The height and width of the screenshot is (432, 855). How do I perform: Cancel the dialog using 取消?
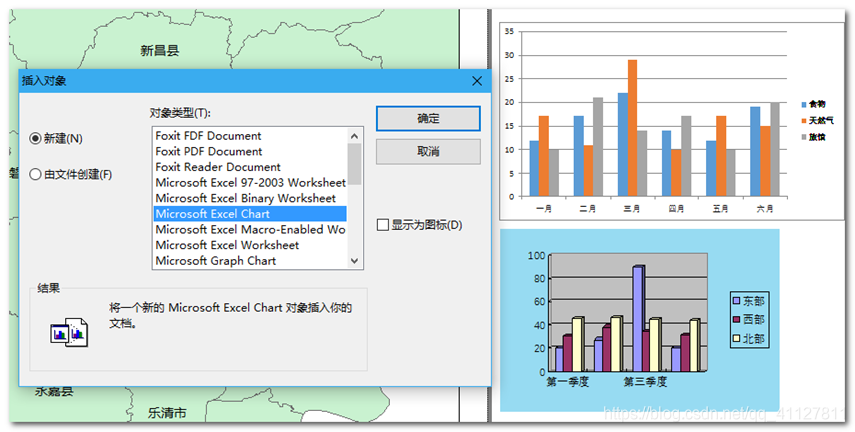(x=428, y=152)
